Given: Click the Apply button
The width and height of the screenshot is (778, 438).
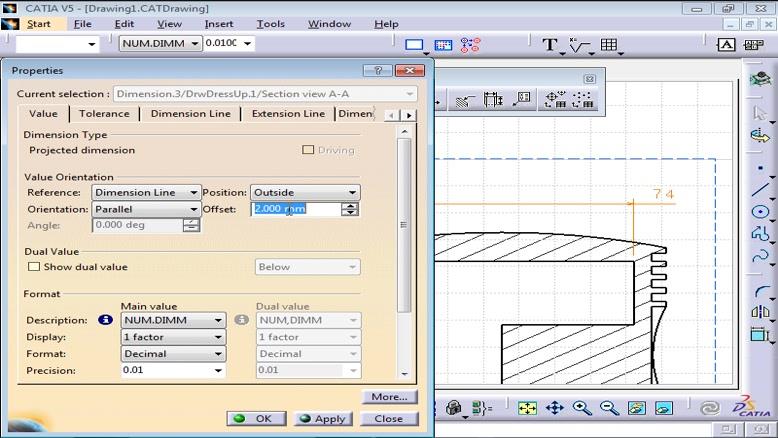Looking at the screenshot, I should coord(323,419).
